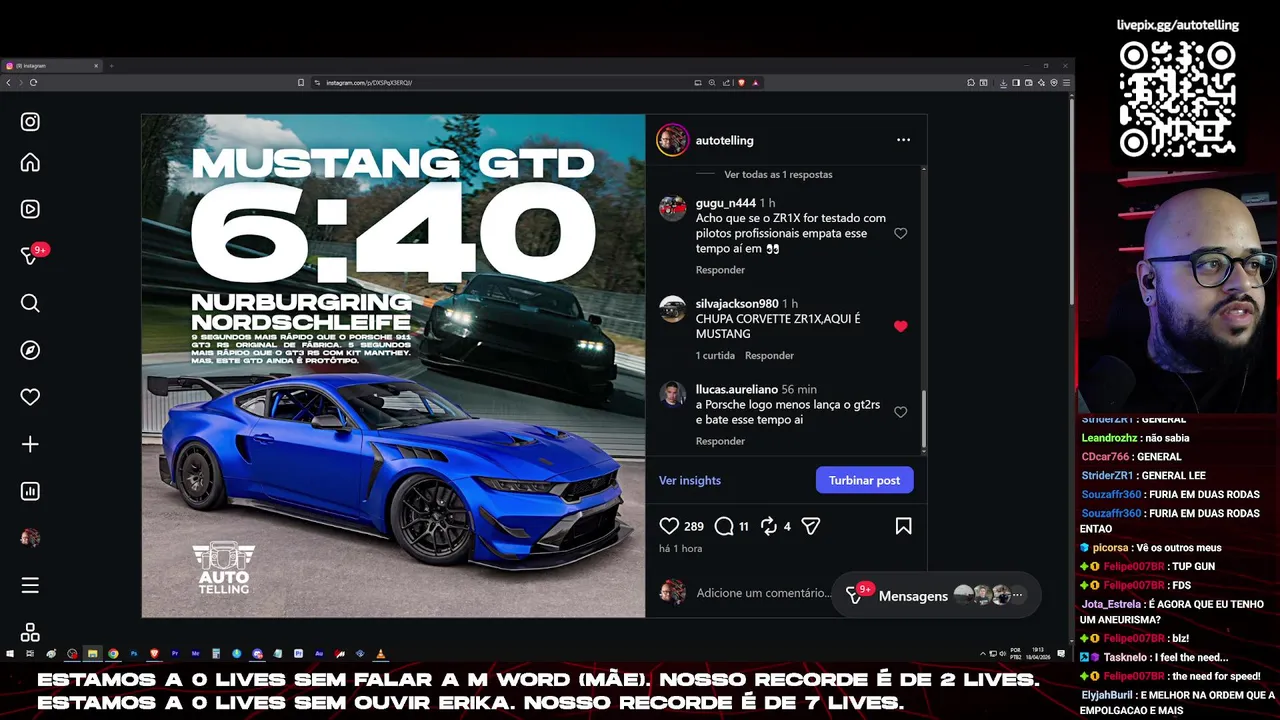This screenshot has height=720, width=1280.
Task: Like llucas.aureliano's comment
Action: pyautogui.click(x=900, y=412)
